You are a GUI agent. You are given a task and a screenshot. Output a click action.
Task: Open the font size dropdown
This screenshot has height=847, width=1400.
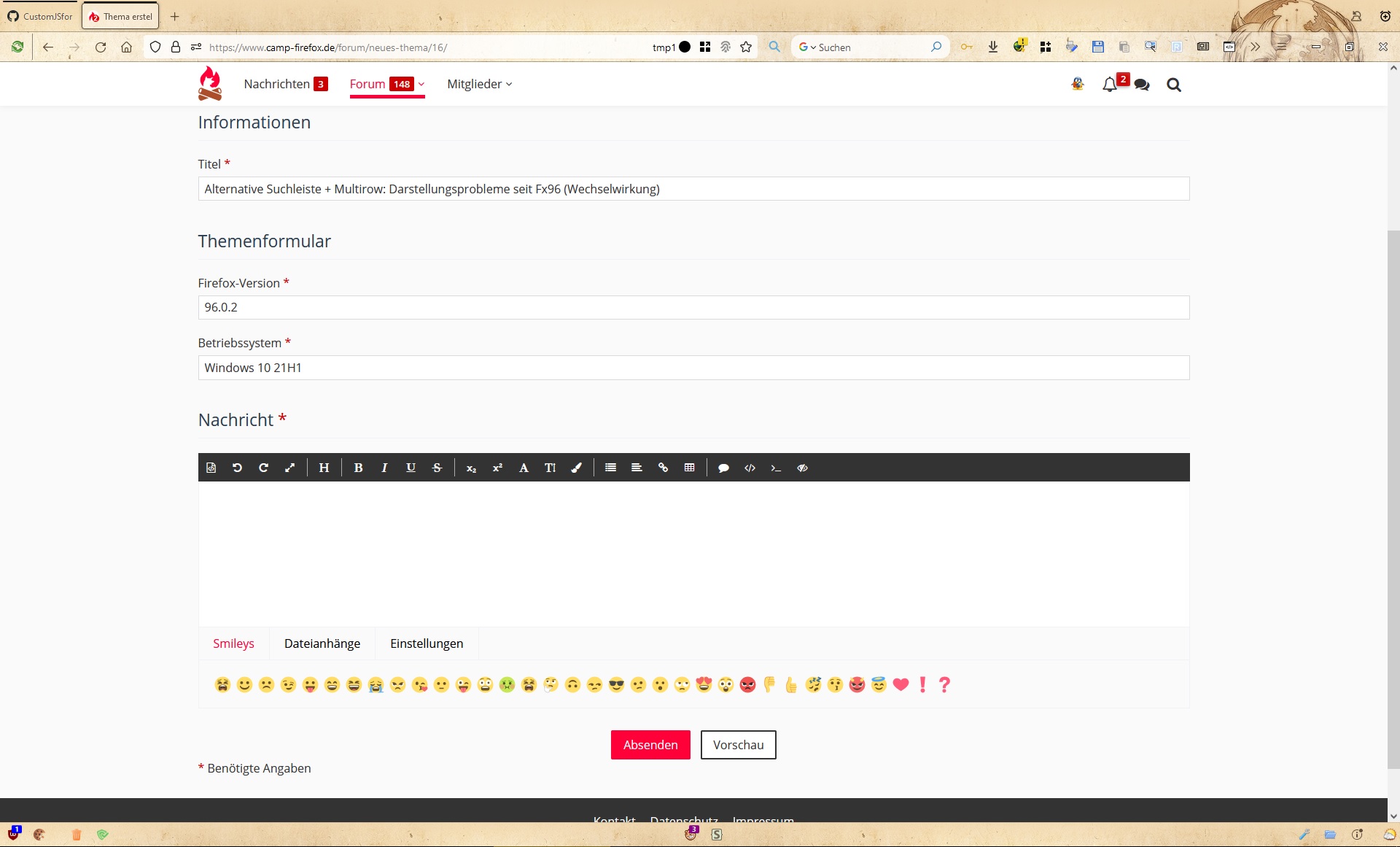(550, 468)
